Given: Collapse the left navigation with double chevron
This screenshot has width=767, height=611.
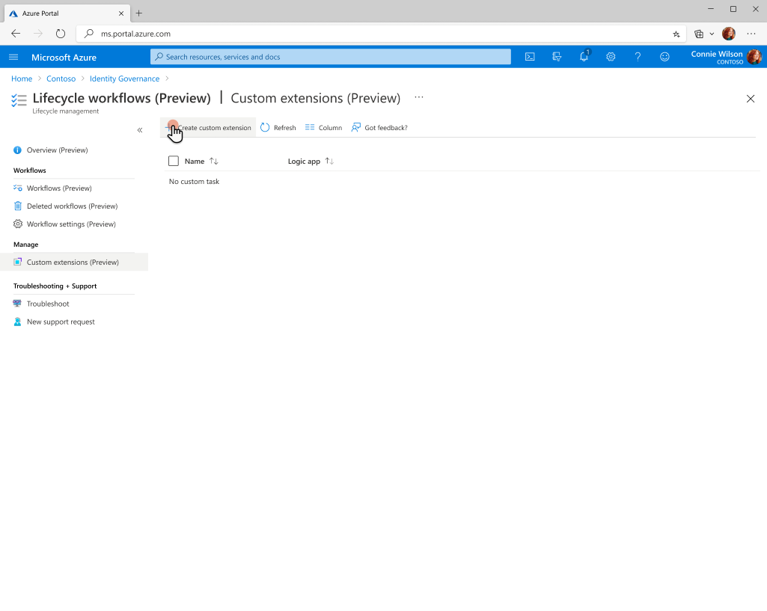Looking at the screenshot, I should coord(140,130).
